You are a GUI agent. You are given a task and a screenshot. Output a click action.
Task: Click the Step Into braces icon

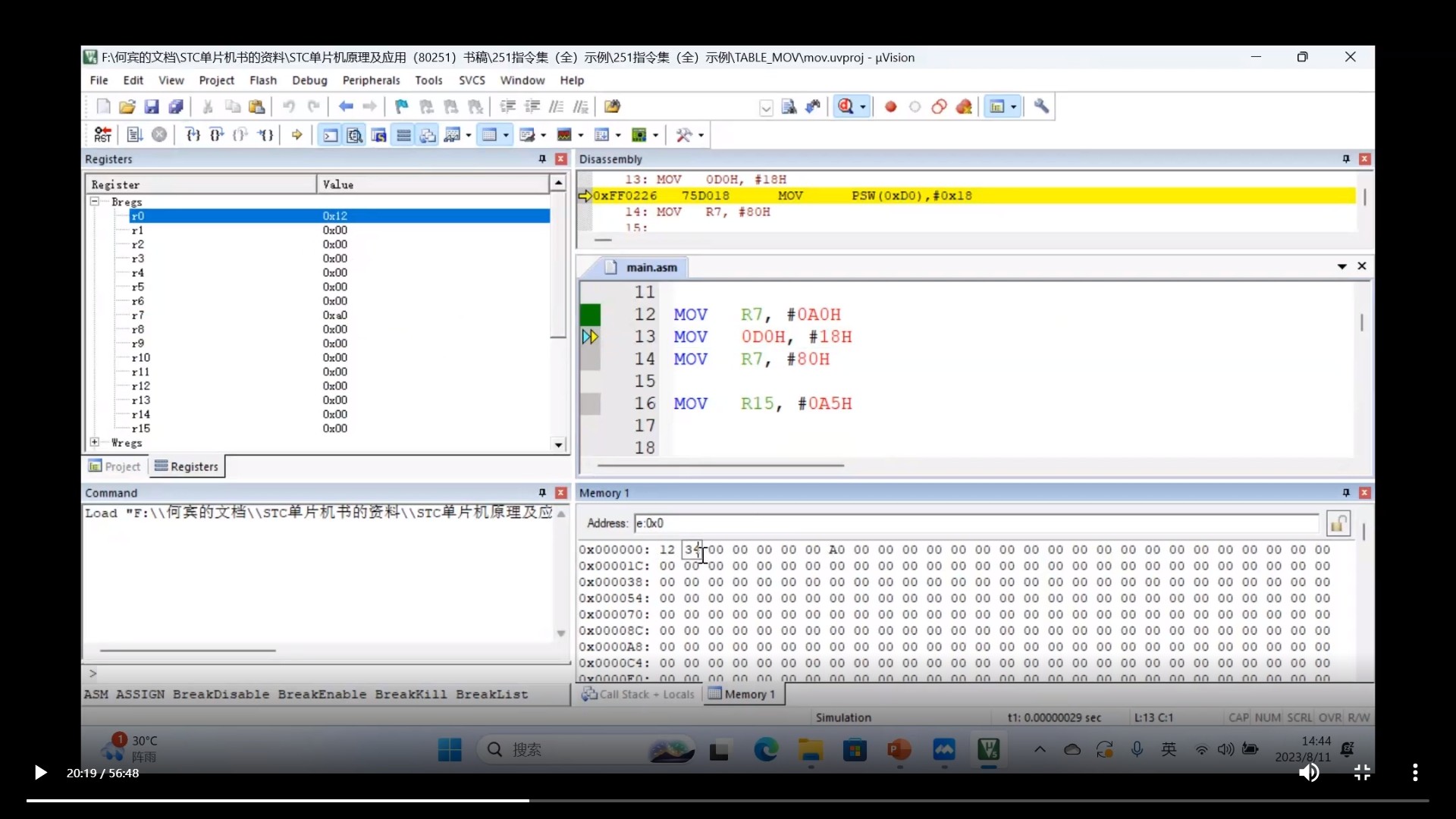193,135
